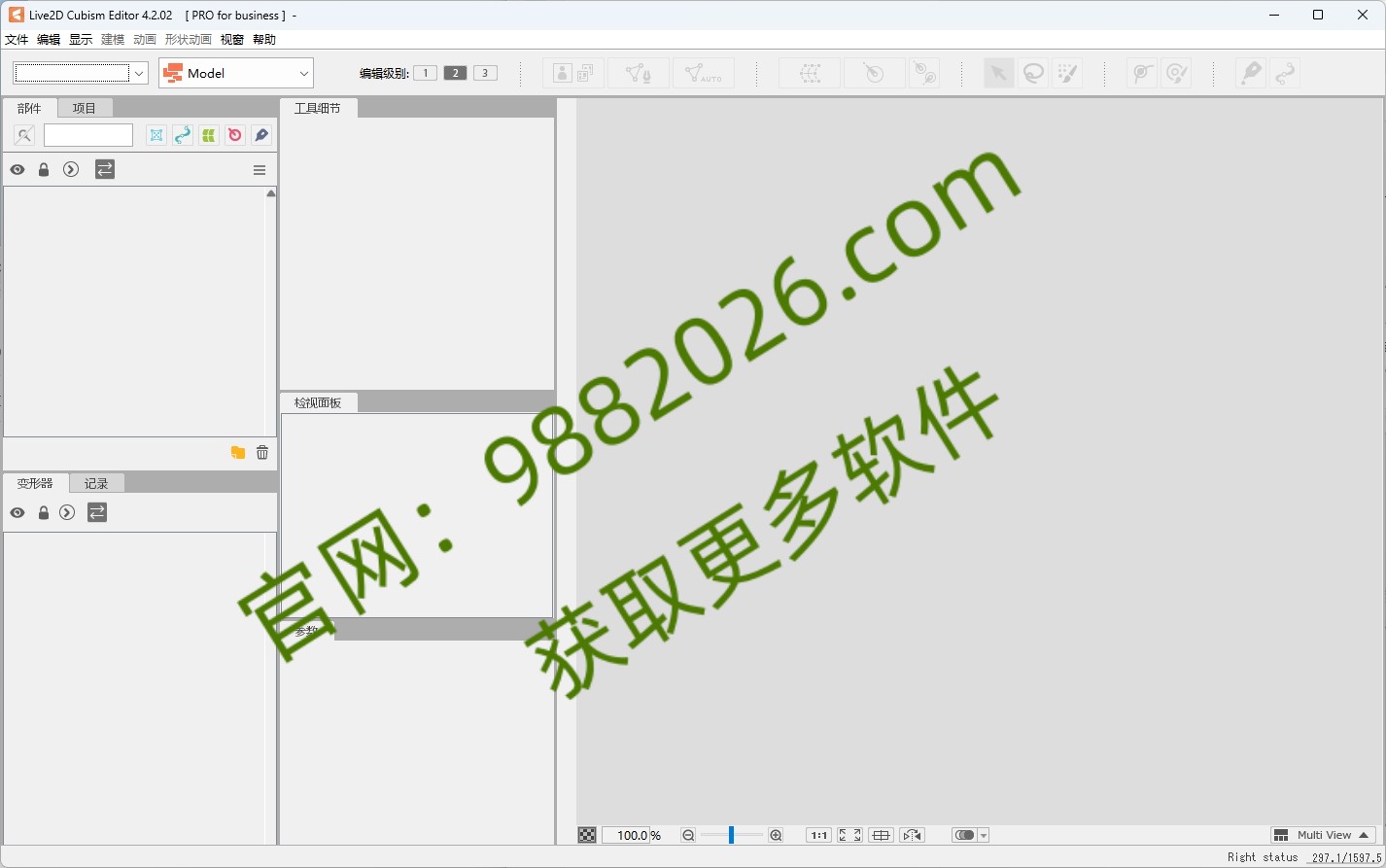1386x868 pixels.
Task: Select the lasso selection tool
Action: [x=1033, y=73]
